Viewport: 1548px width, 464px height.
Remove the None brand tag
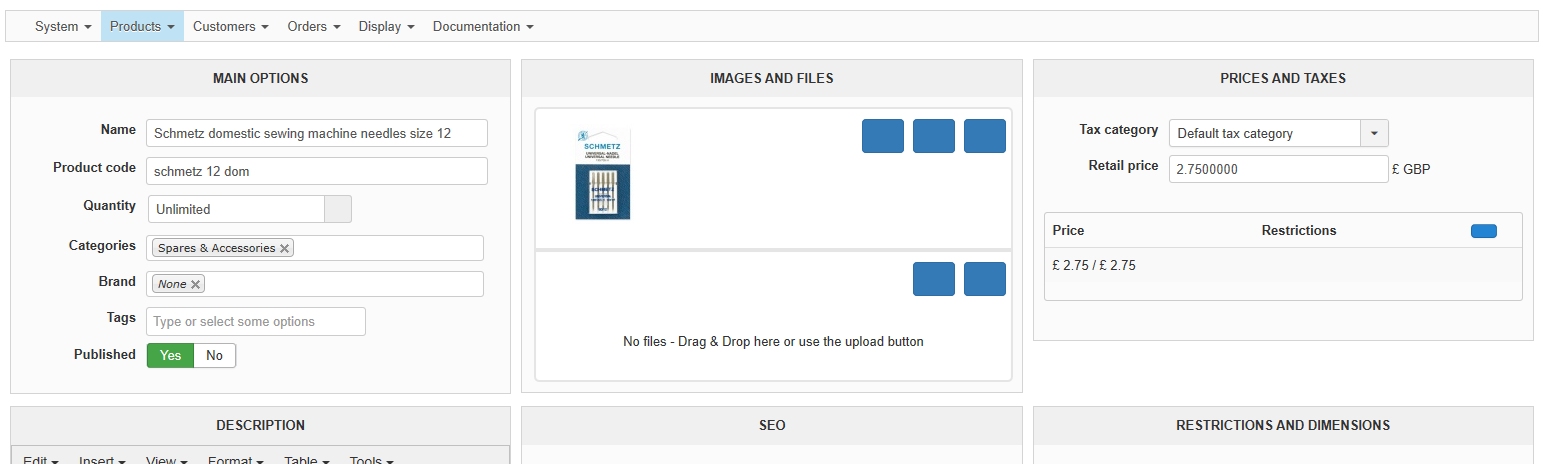(195, 284)
